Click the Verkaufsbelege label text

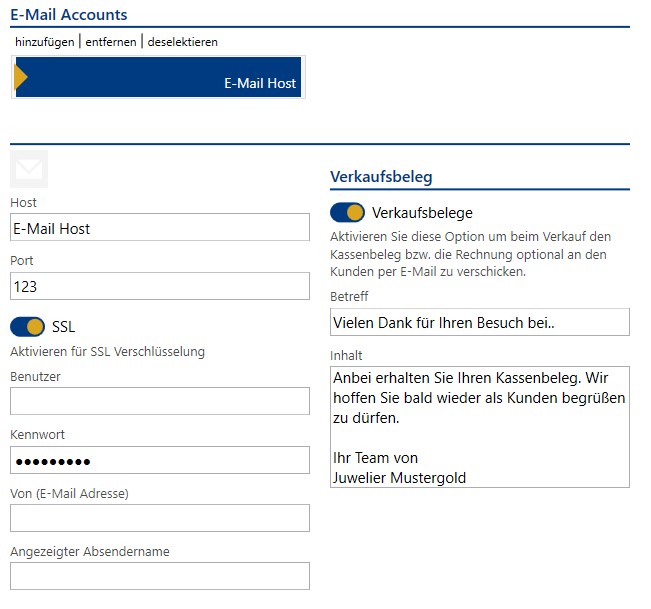tap(422, 213)
